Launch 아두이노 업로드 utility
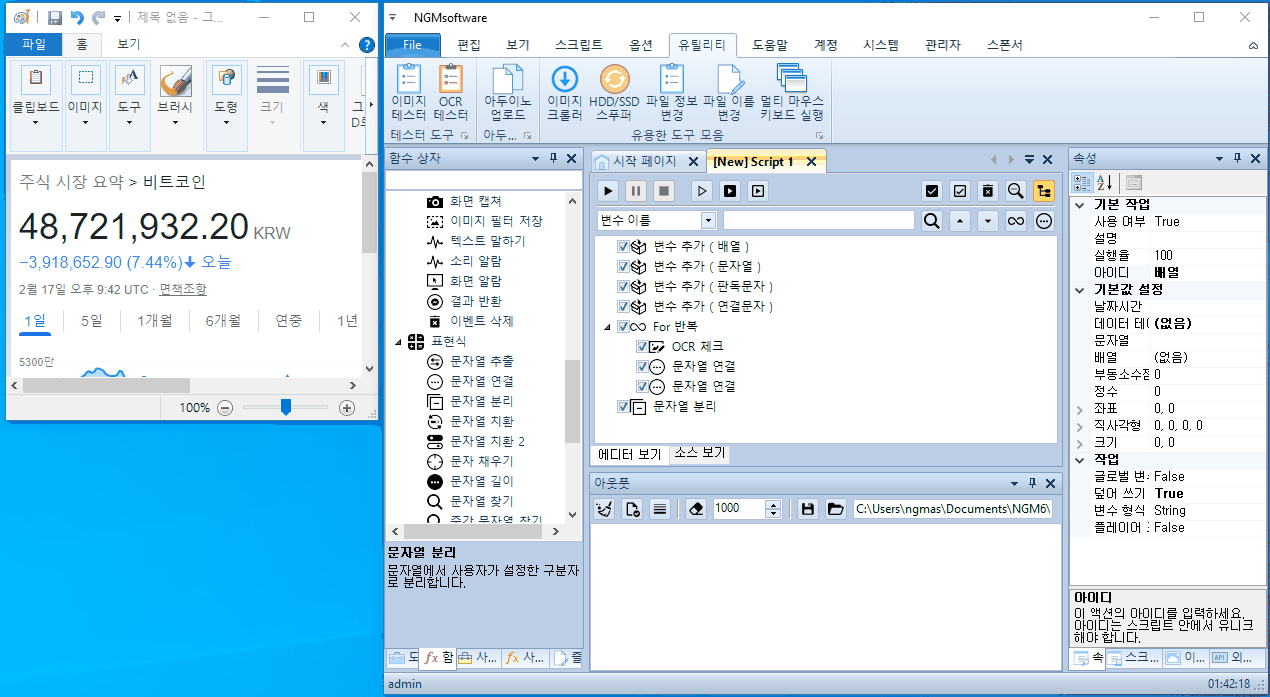The width and height of the screenshot is (1270, 697). pos(508,93)
